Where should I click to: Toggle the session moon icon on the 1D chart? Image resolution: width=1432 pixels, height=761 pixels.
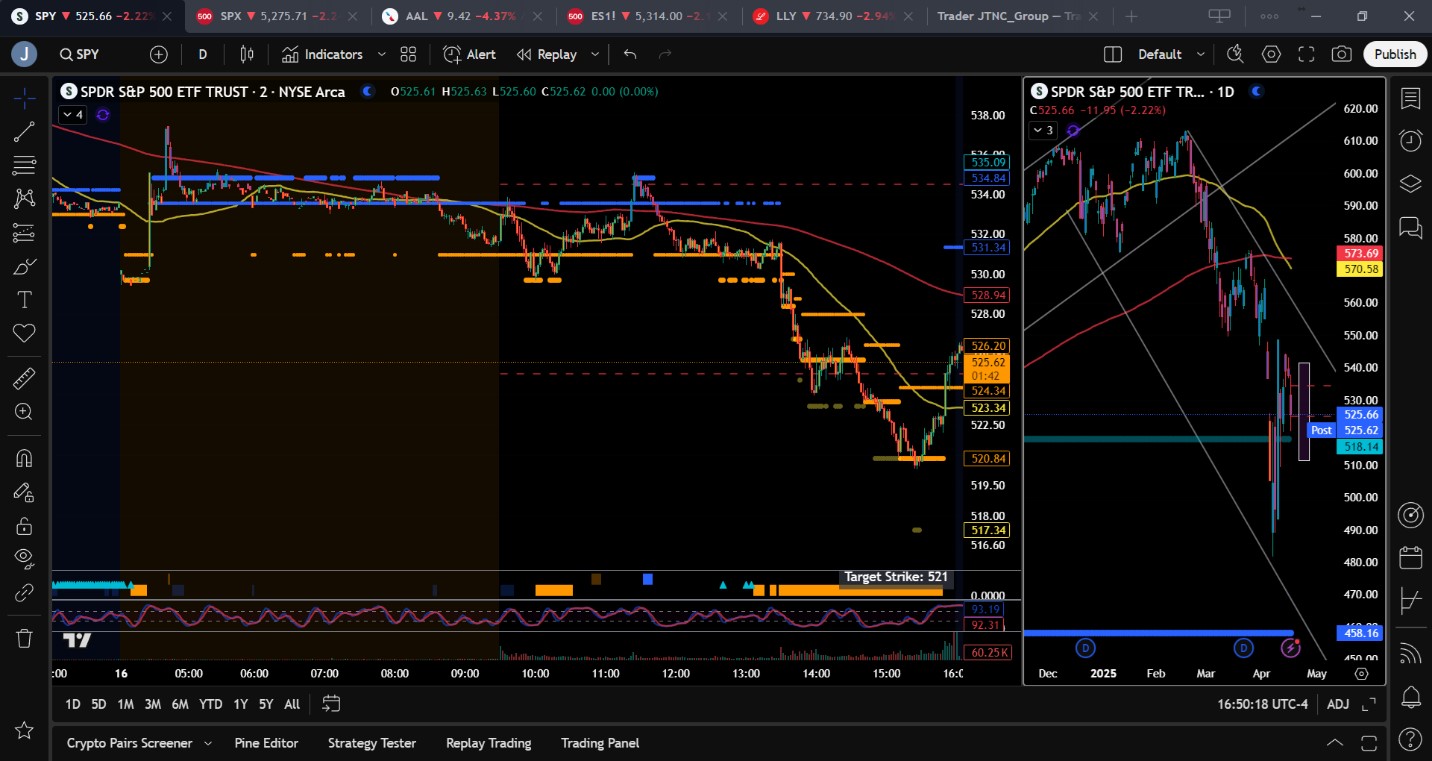(x=1256, y=91)
